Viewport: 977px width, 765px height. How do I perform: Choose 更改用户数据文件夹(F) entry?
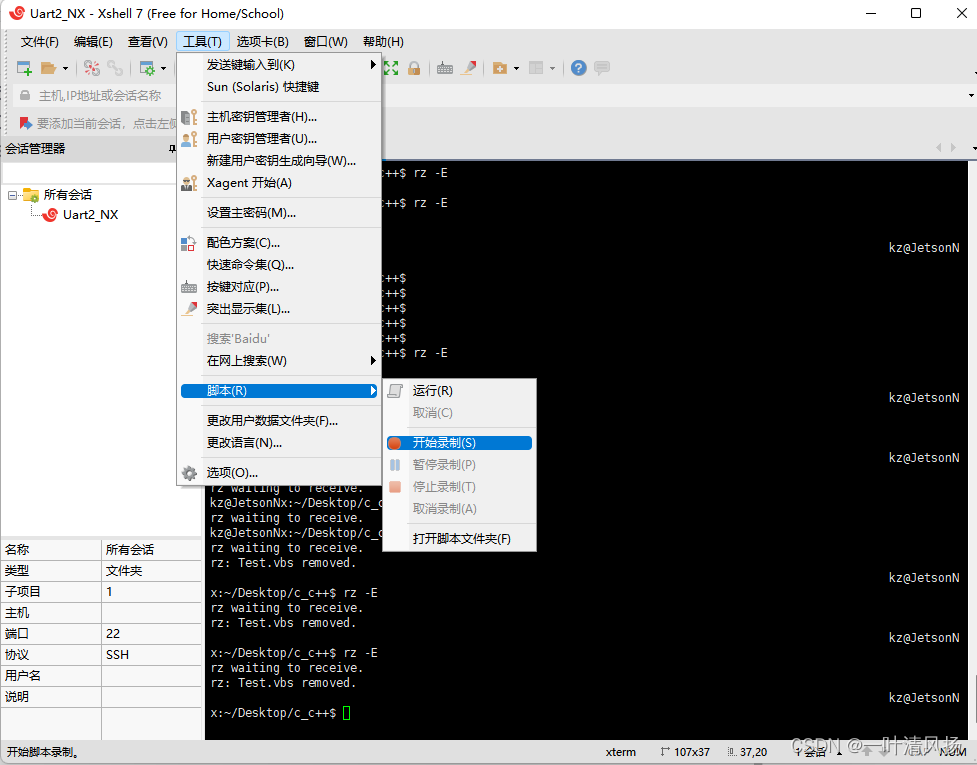(279, 421)
